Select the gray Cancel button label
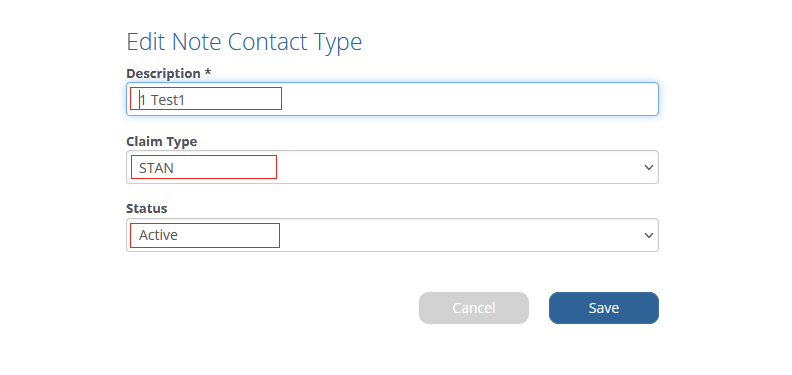Image resolution: width=792 pixels, height=375 pixels. [x=474, y=308]
